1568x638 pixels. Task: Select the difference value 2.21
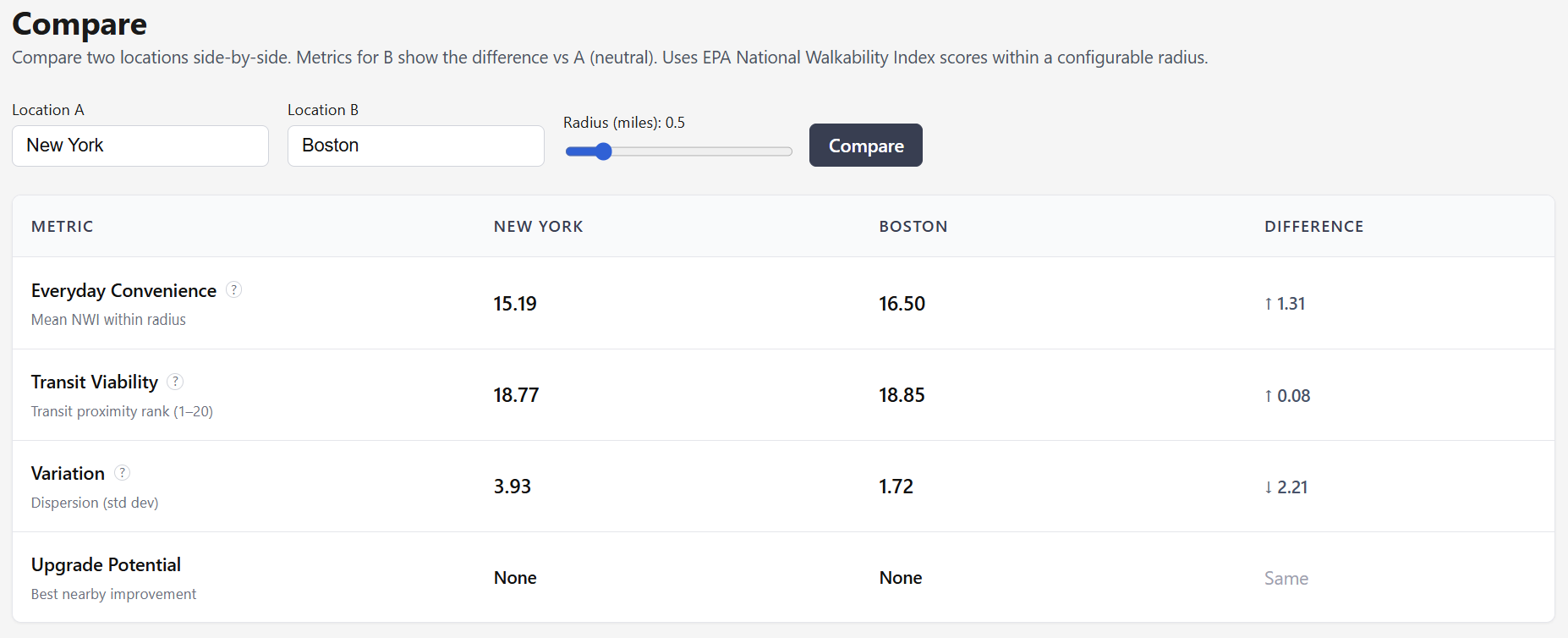(x=1286, y=487)
